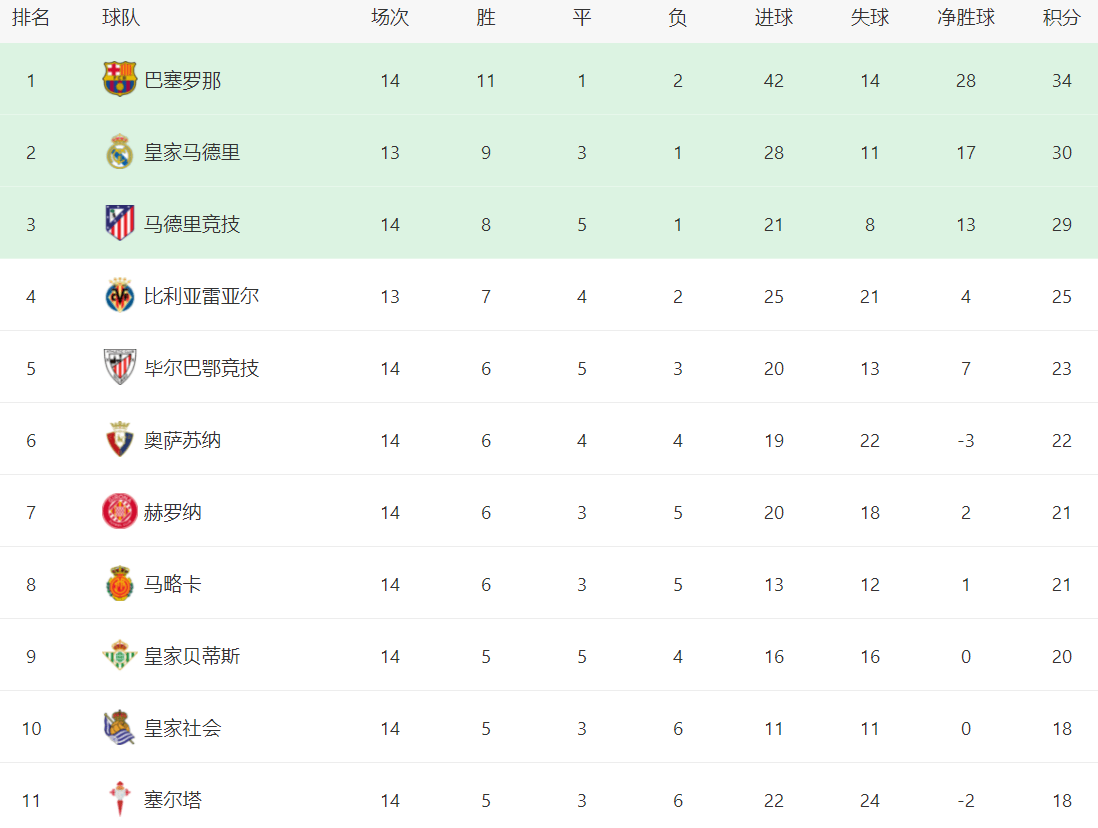Click the 场次 column header

point(390,18)
